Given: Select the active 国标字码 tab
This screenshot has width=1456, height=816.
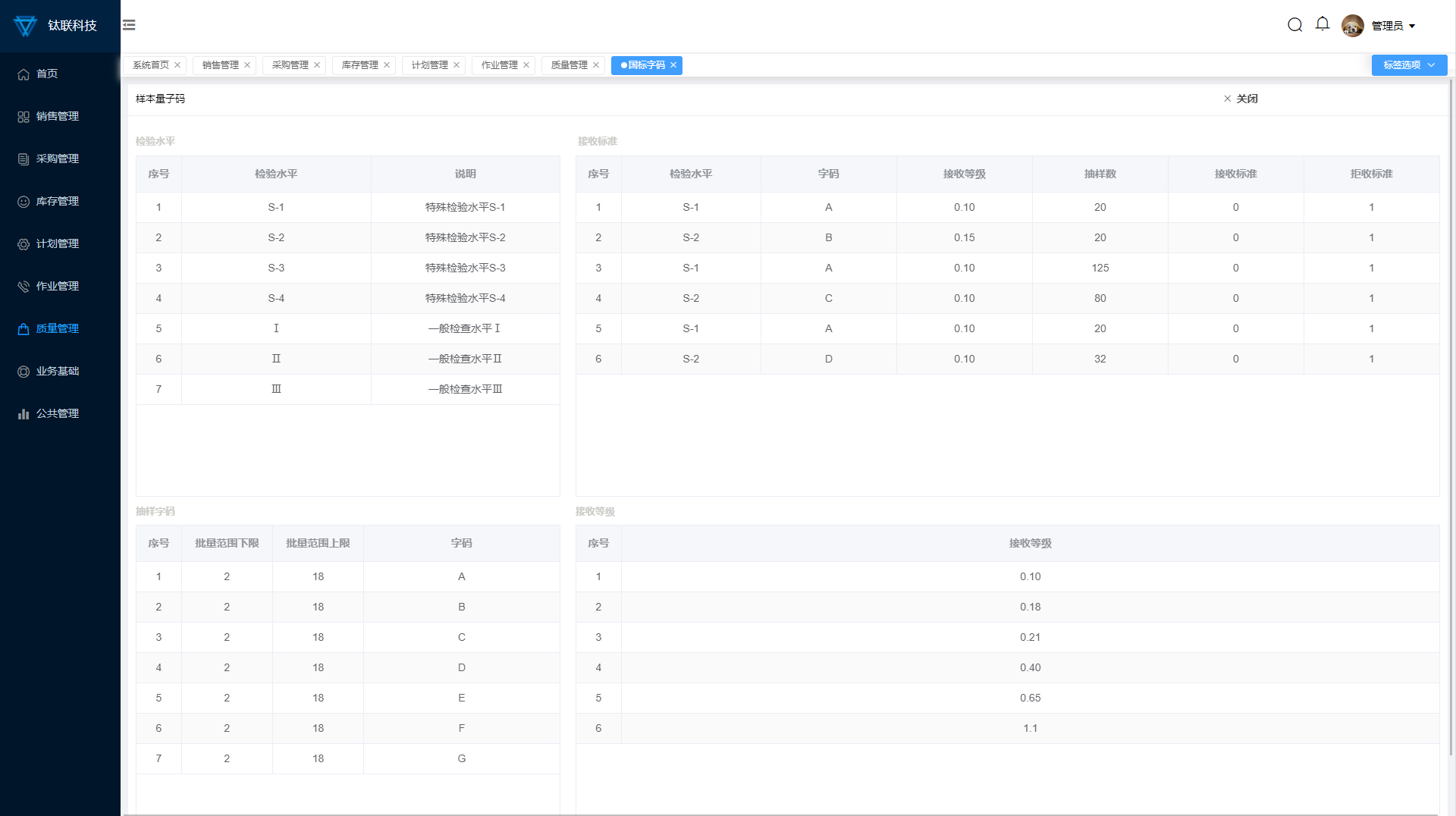Looking at the screenshot, I should point(646,65).
